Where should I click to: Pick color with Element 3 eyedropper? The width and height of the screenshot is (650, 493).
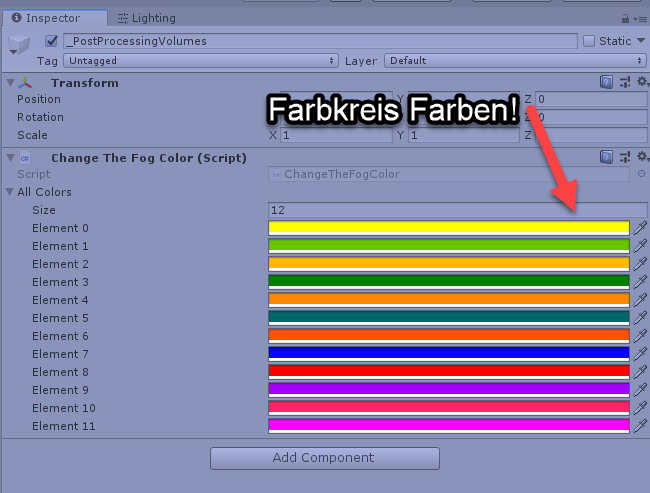[640, 282]
